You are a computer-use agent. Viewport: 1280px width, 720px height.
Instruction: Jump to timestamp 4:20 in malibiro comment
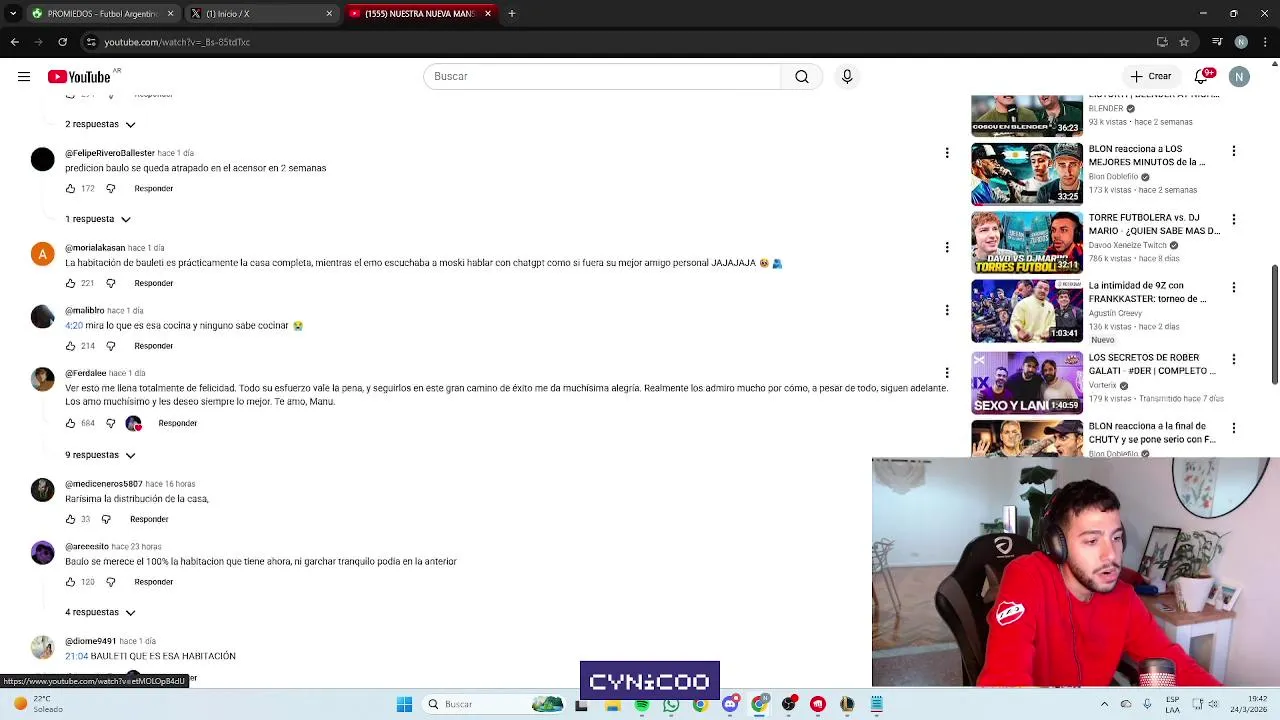pos(74,326)
